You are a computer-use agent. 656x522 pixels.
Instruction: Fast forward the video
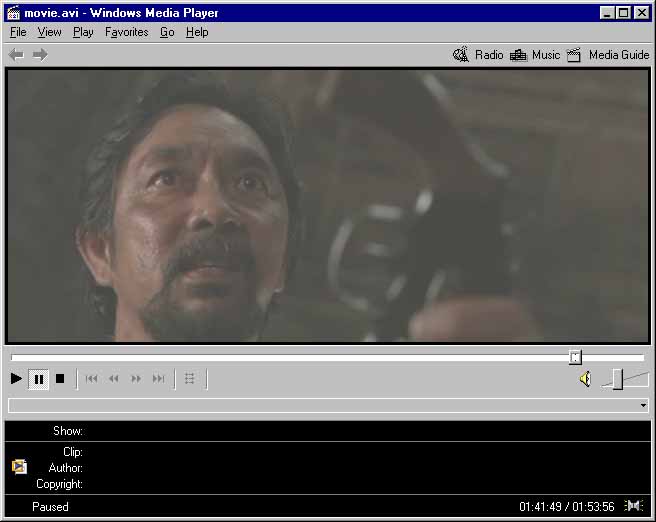[136, 379]
